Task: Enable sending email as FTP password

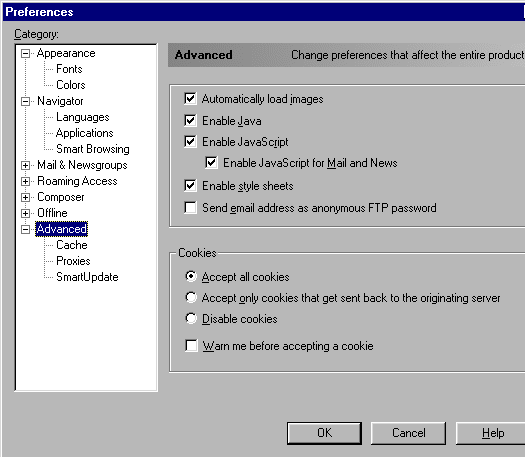Action: click(x=190, y=208)
